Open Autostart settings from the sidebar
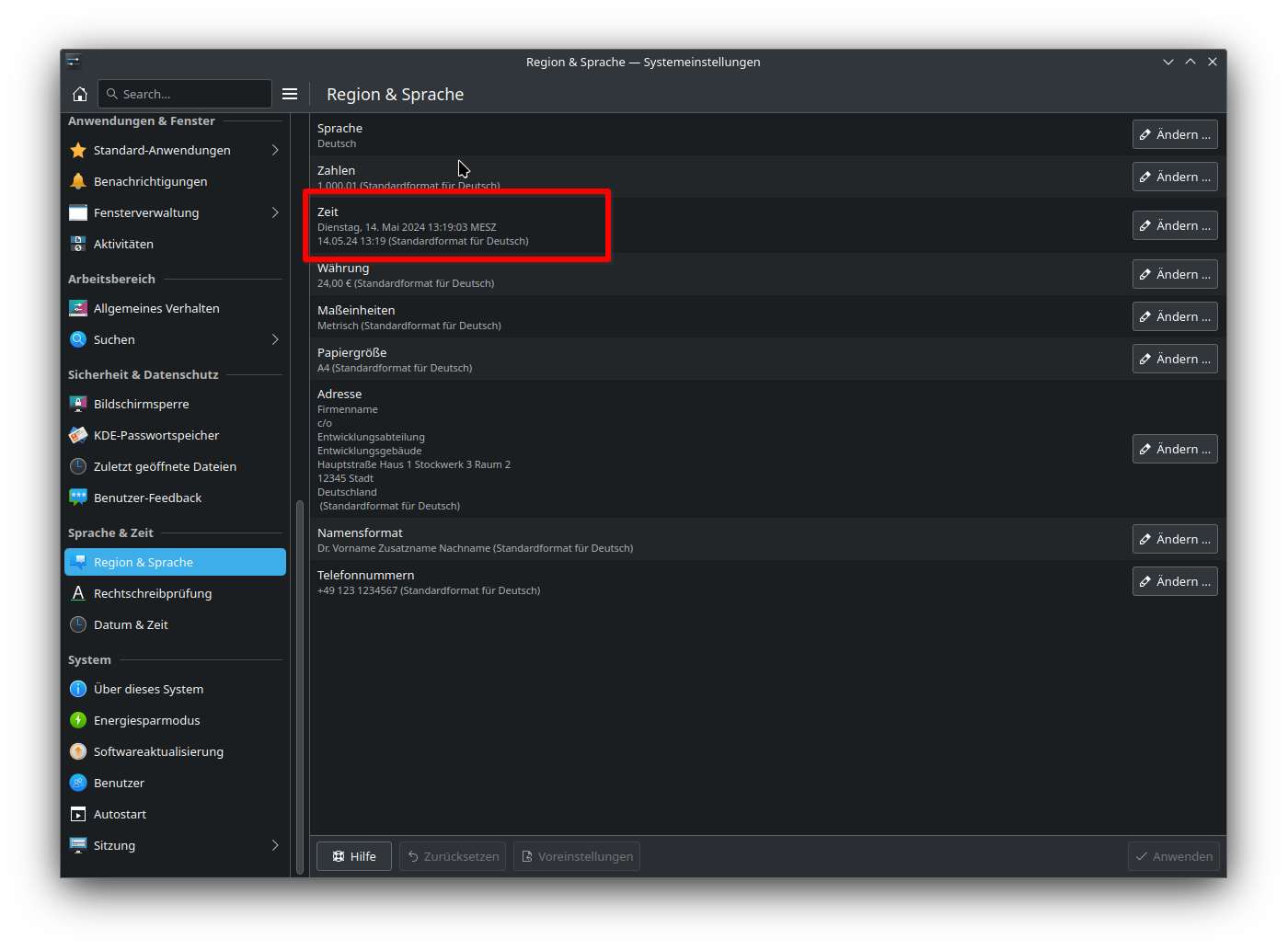This screenshot has height=950, width=1288. (x=78, y=814)
